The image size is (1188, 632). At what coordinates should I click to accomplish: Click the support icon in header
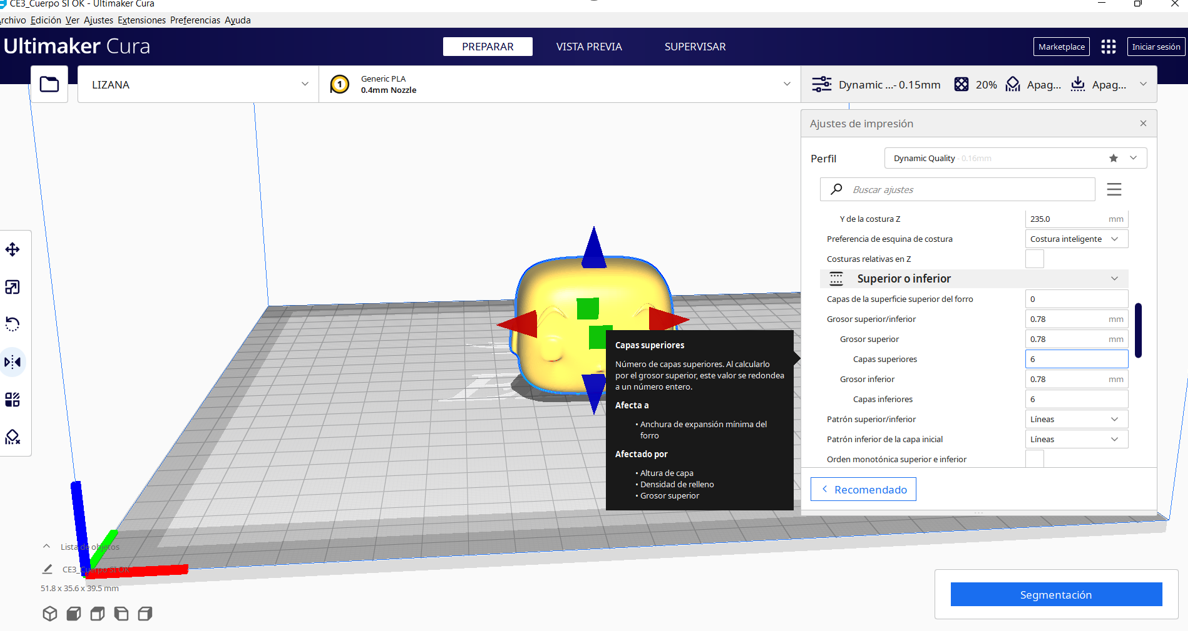[1013, 84]
